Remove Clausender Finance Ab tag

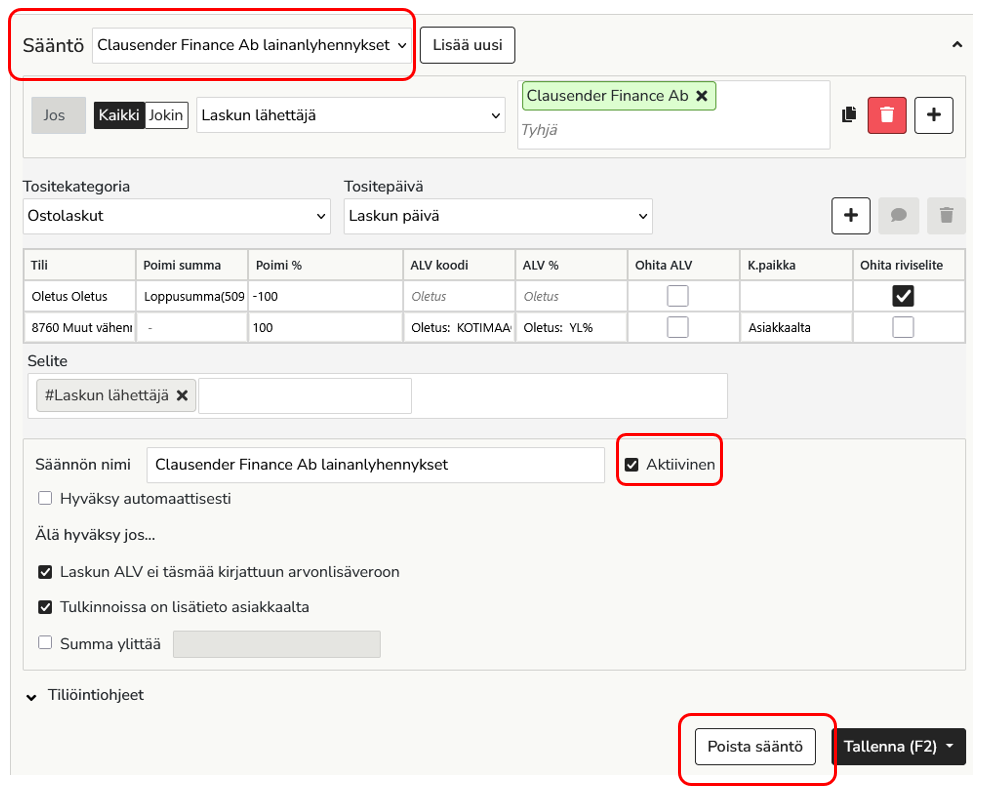702,96
